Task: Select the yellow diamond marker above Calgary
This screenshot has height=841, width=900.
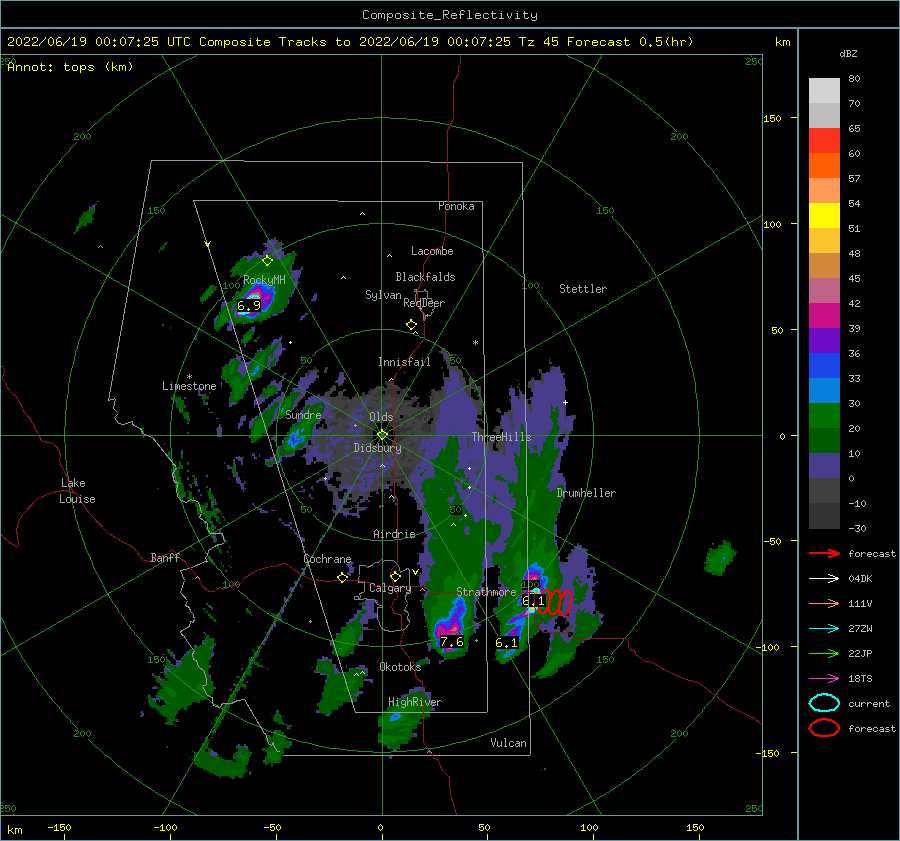Action: coord(395,576)
